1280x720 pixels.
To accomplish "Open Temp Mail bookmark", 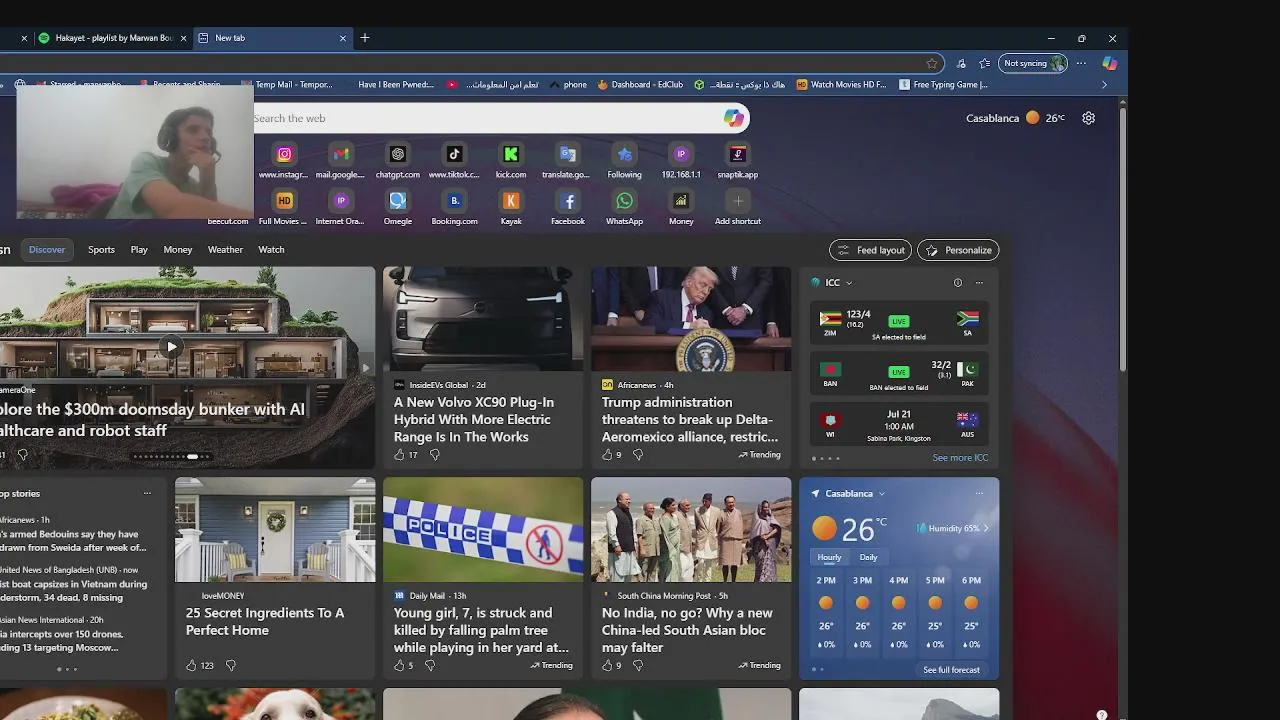I will click(x=287, y=85).
